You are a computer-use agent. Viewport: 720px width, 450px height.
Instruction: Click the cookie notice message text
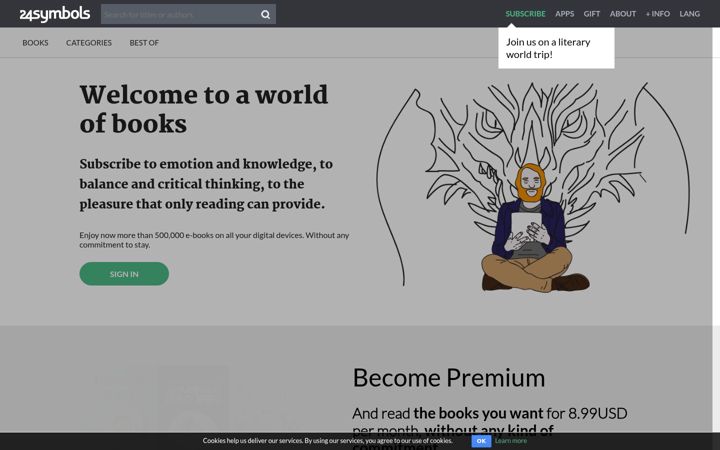(x=327, y=441)
